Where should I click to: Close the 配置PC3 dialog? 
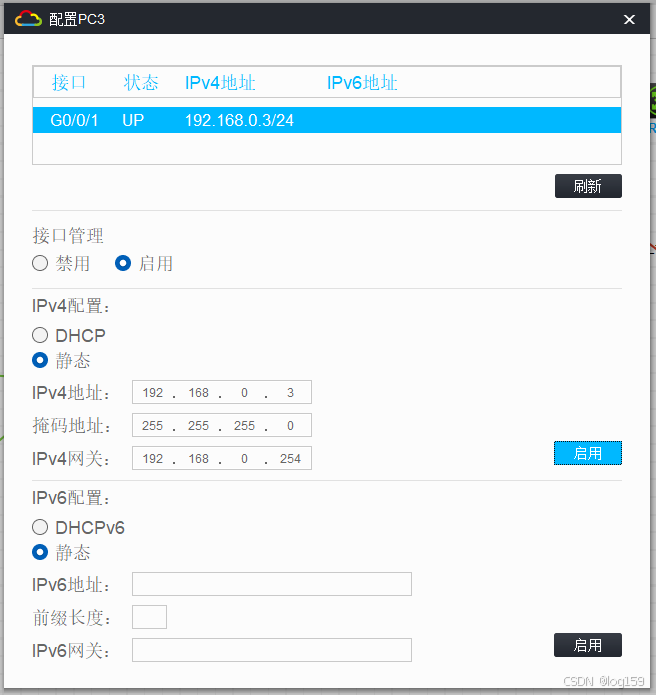click(629, 20)
